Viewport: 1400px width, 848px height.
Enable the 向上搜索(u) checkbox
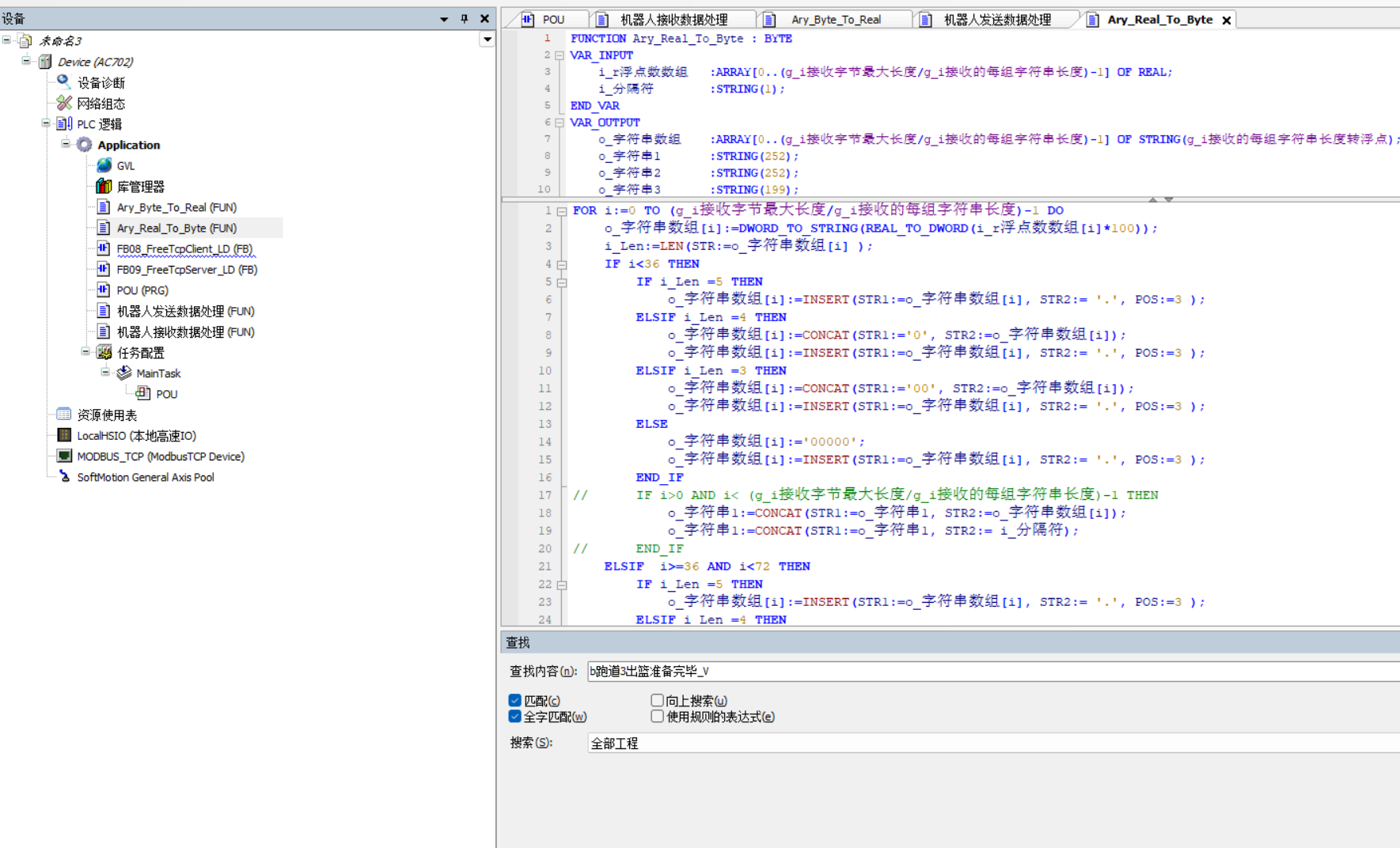tap(657, 700)
